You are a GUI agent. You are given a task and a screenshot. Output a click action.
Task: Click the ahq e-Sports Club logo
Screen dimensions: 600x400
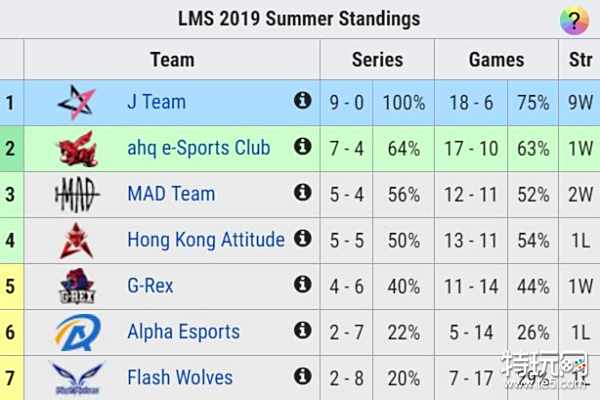[x=76, y=148]
